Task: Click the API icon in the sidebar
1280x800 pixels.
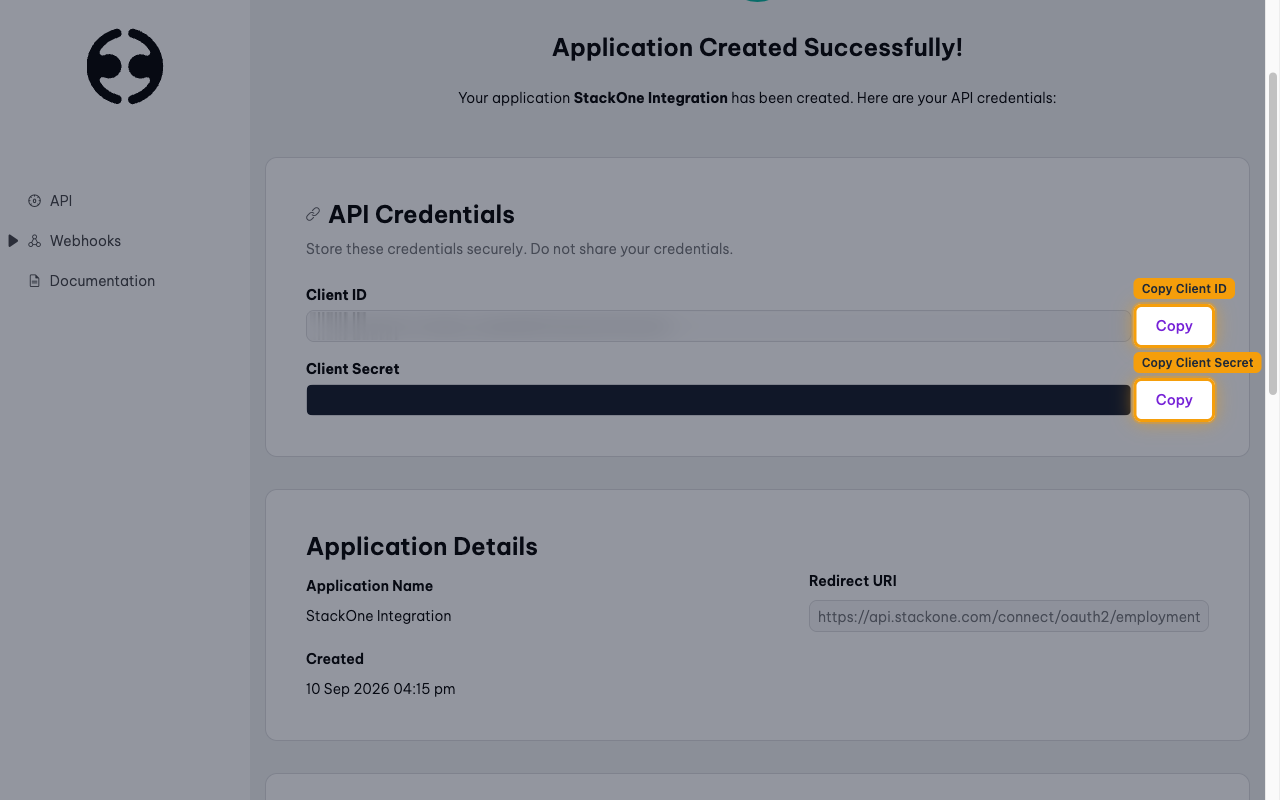Action: pos(34,201)
